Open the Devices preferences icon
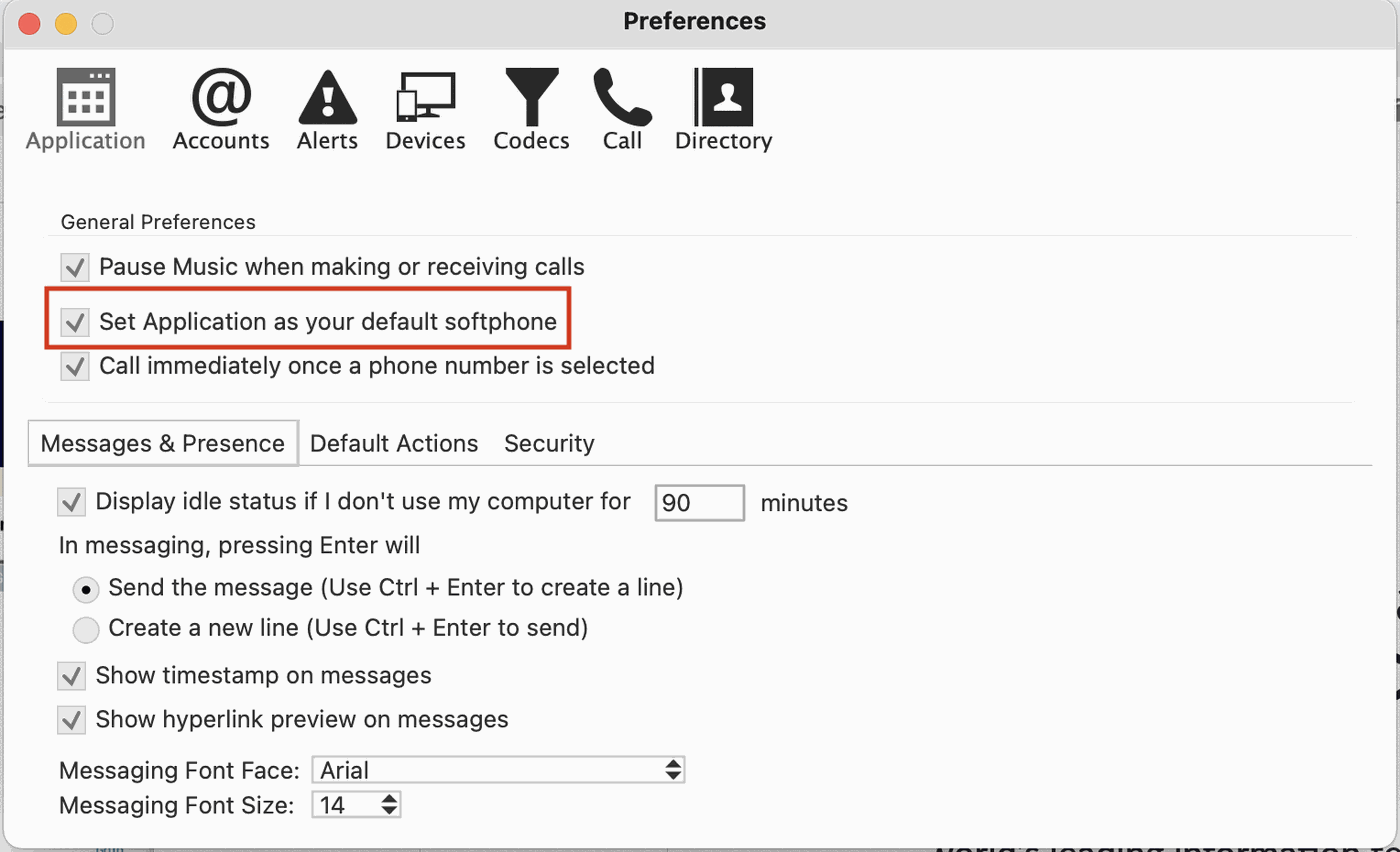This screenshot has height=852, width=1400. 425,109
